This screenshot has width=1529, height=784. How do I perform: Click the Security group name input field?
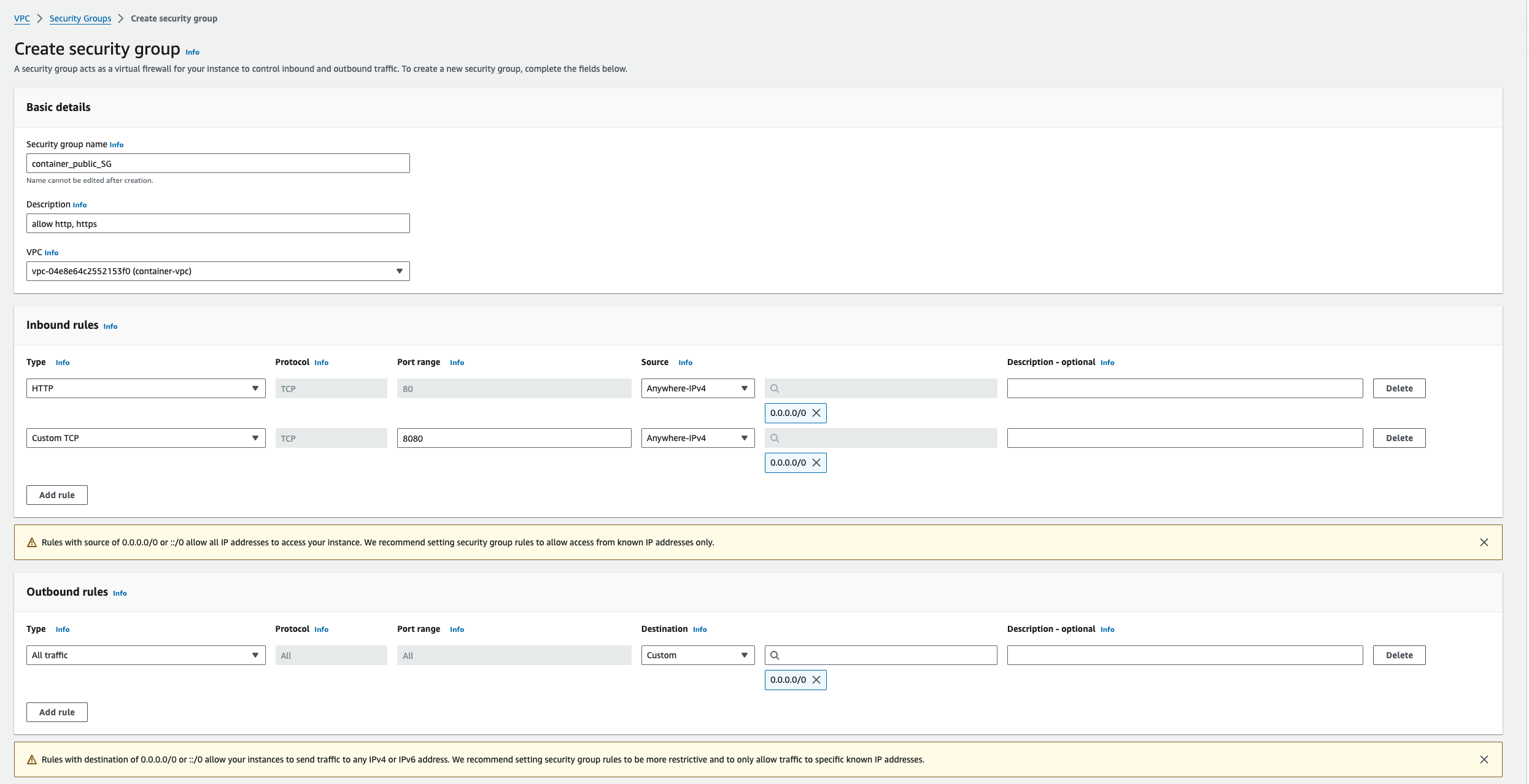pos(218,163)
